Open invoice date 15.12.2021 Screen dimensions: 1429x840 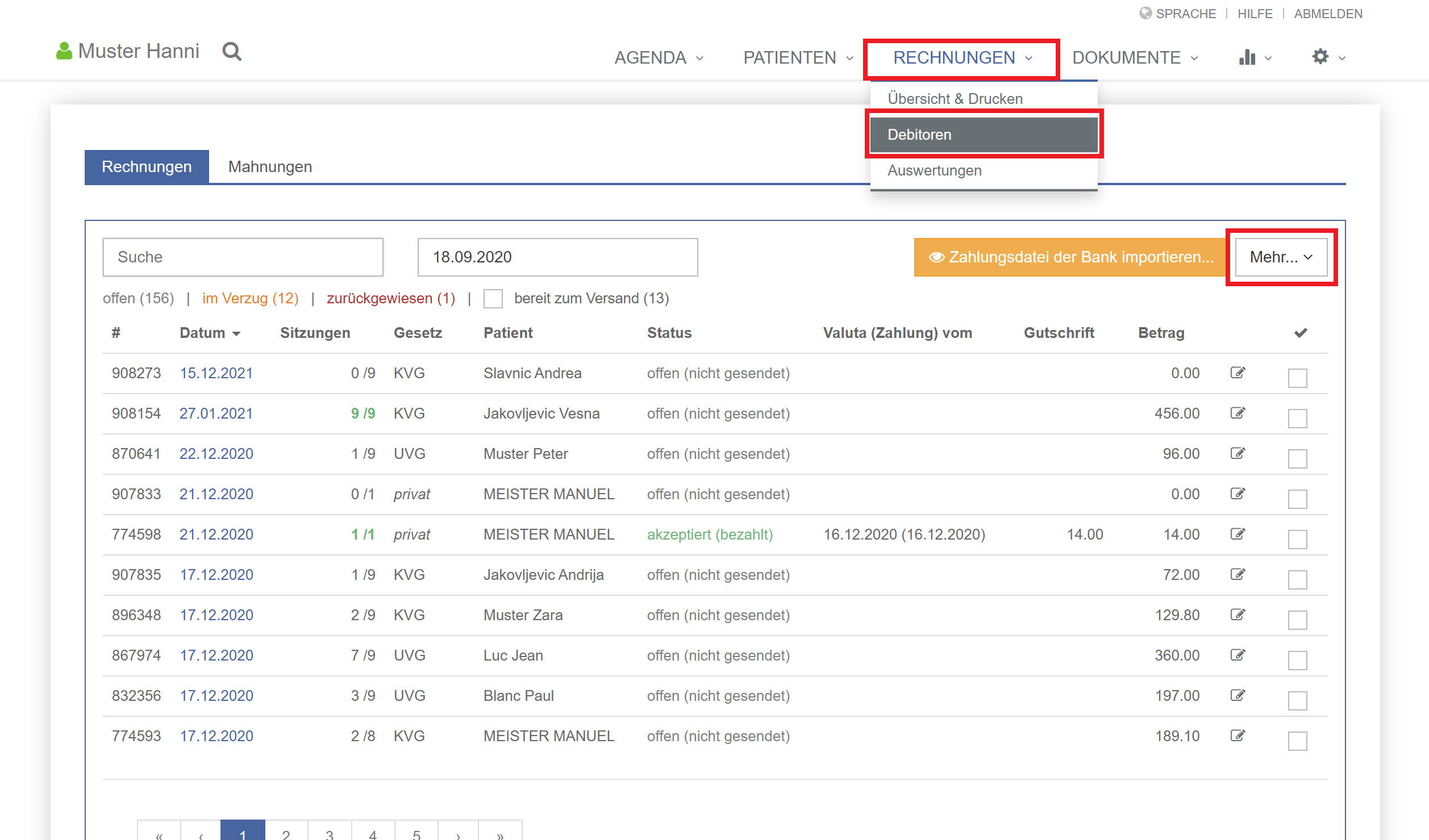pos(216,373)
